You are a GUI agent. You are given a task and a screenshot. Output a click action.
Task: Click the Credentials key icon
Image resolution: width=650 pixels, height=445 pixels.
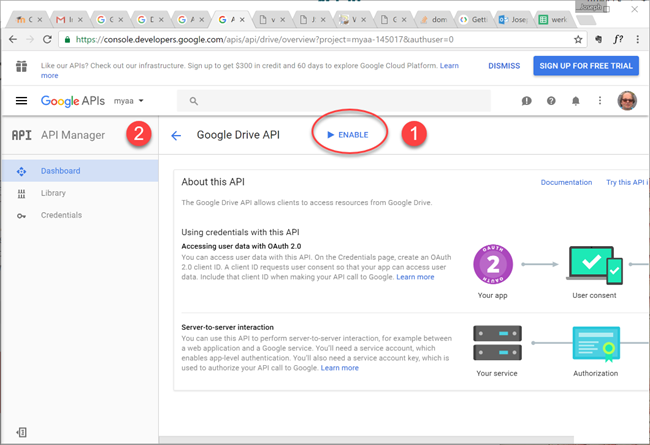tap(21, 216)
